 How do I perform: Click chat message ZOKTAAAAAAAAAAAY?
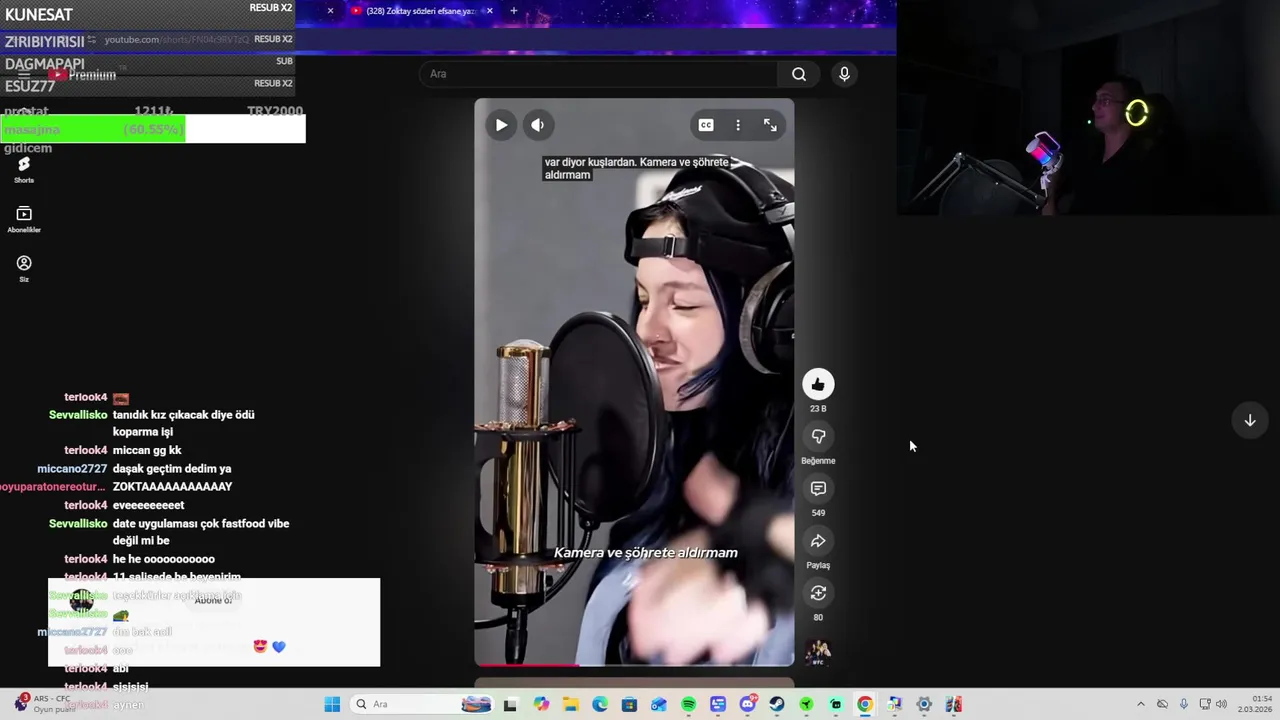[172, 487]
